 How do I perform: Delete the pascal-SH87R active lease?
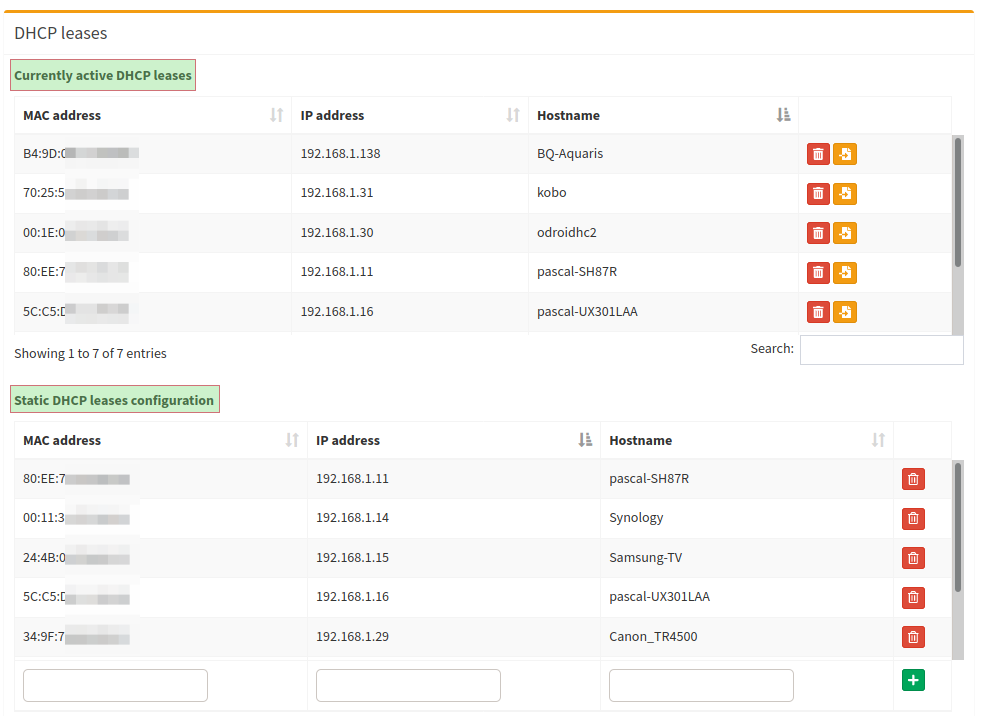[818, 272]
